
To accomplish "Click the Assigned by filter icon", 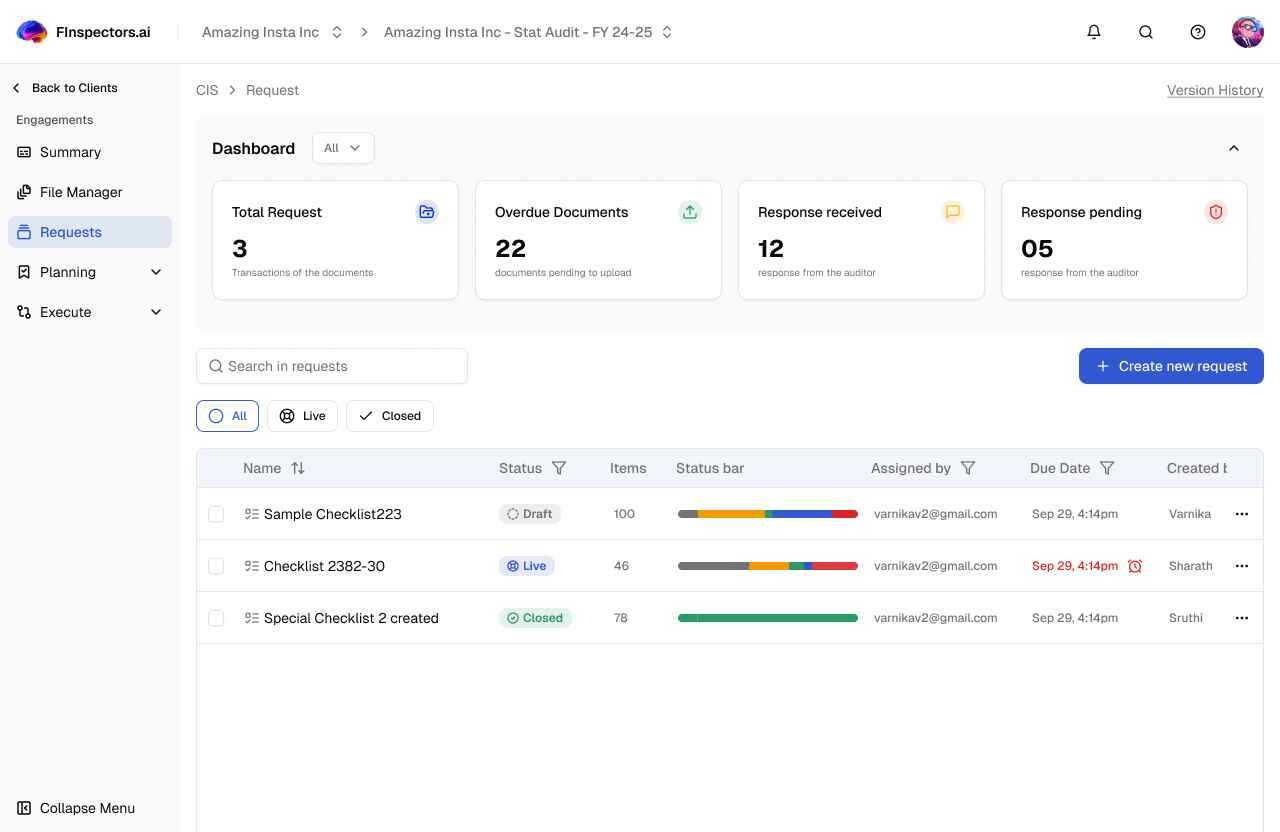I will click(x=968, y=468).
